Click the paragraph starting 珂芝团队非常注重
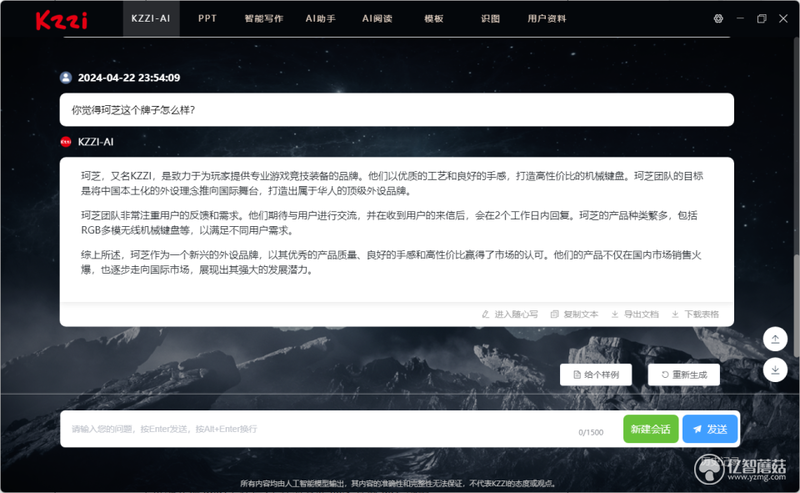This screenshot has height=493, width=800. (389, 223)
